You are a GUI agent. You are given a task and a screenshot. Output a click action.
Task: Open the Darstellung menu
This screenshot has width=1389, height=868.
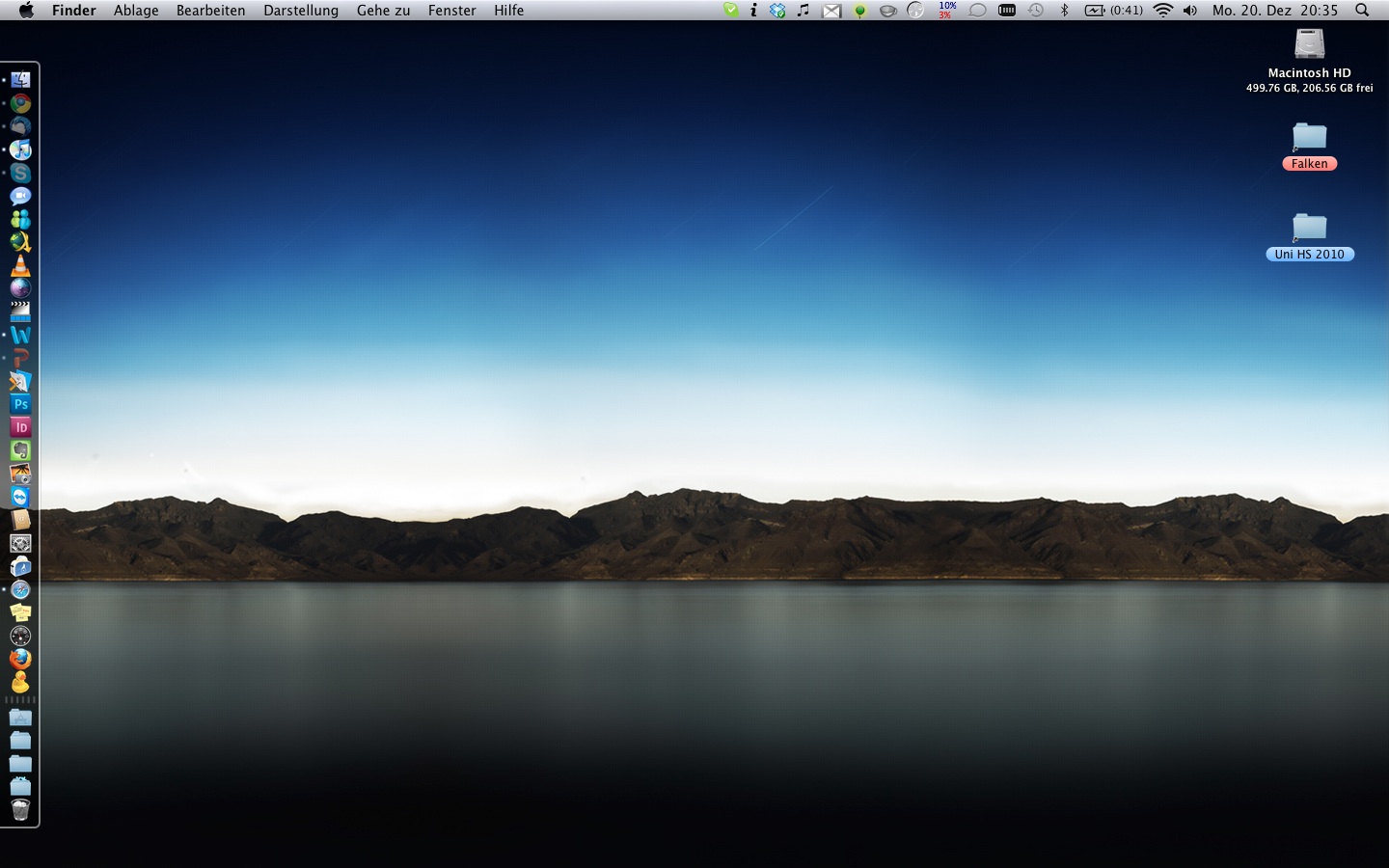tap(301, 11)
